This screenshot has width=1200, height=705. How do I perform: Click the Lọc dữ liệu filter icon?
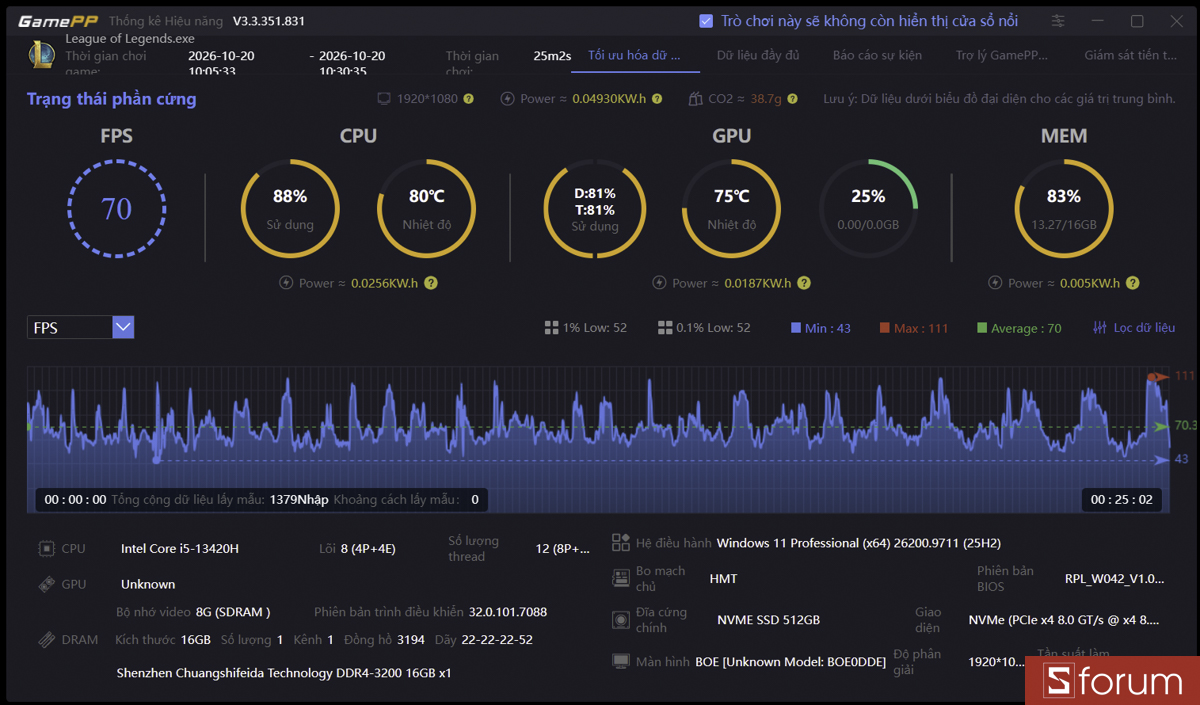(1100, 328)
